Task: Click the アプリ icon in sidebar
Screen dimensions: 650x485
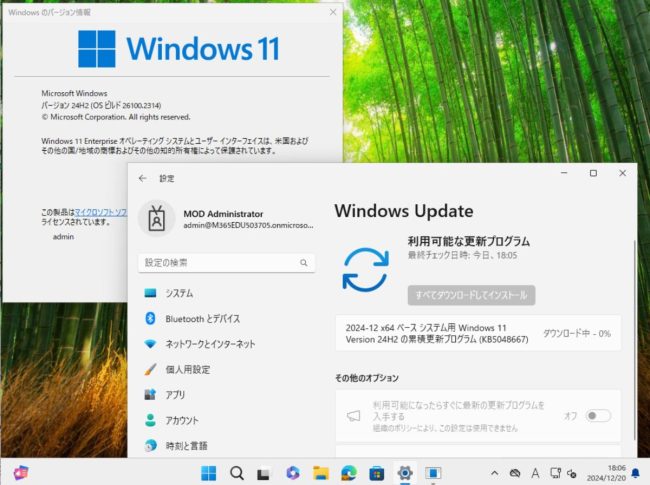Action: (150, 394)
